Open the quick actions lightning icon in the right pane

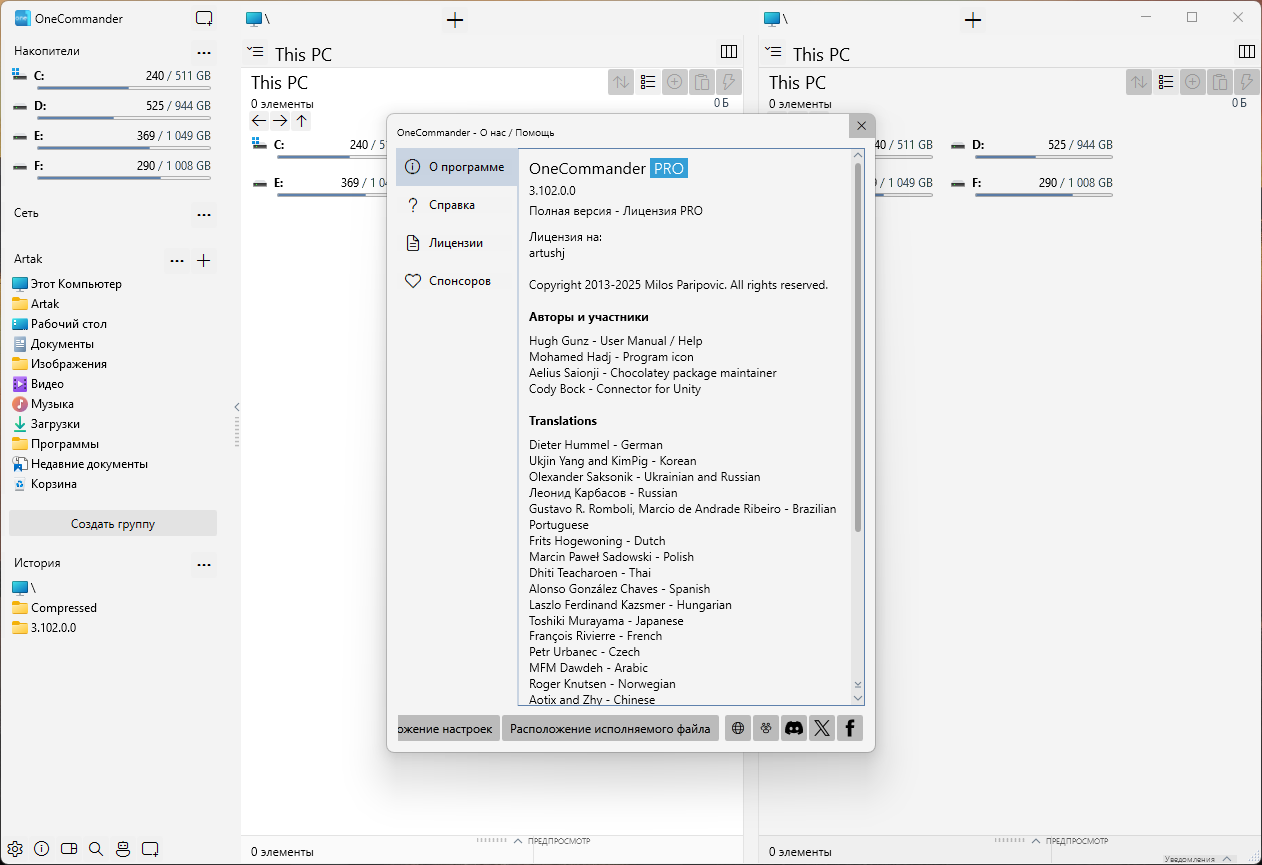(1247, 82)
